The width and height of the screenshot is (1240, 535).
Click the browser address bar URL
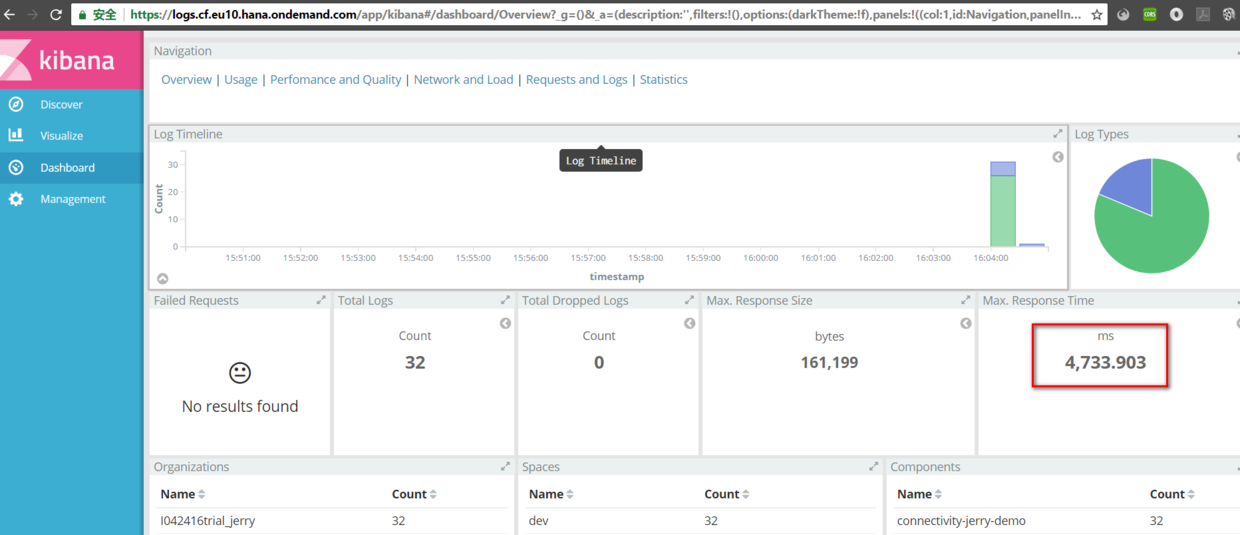coord(605,15)
